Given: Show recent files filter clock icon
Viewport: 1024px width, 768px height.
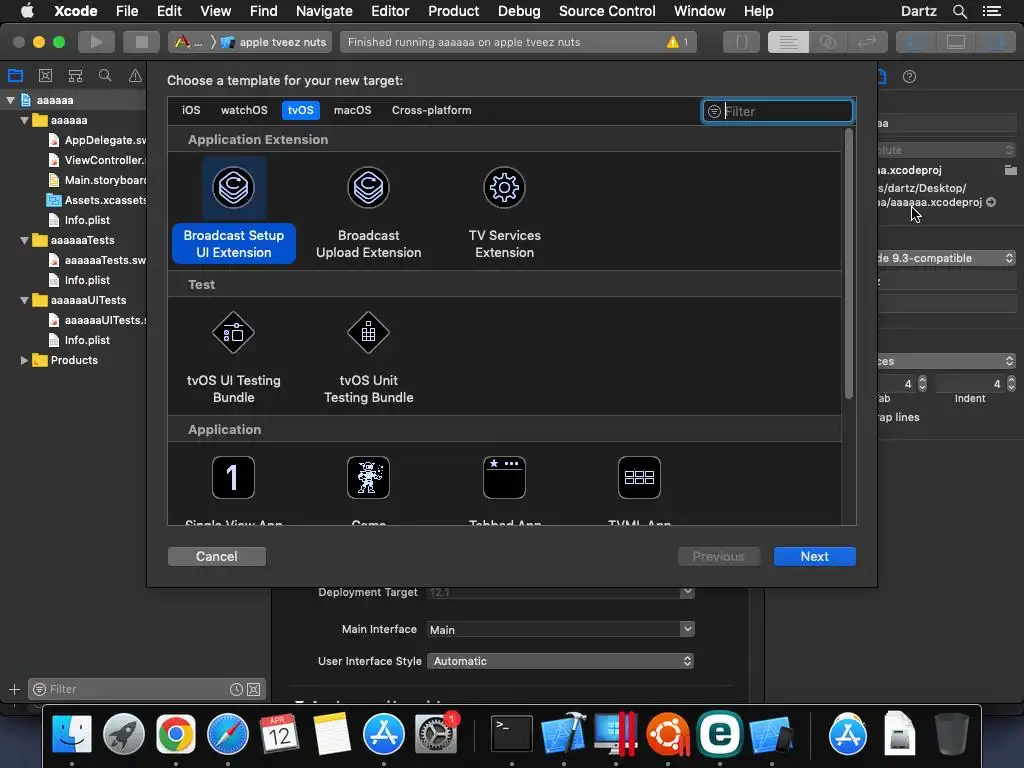Looking at the screenshot, I should pyautogui.click(x=236, y=689).
